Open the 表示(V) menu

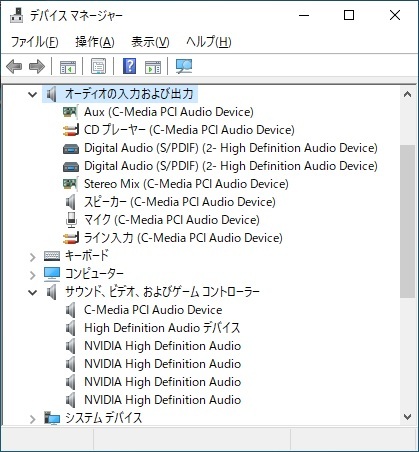(150, 42)
